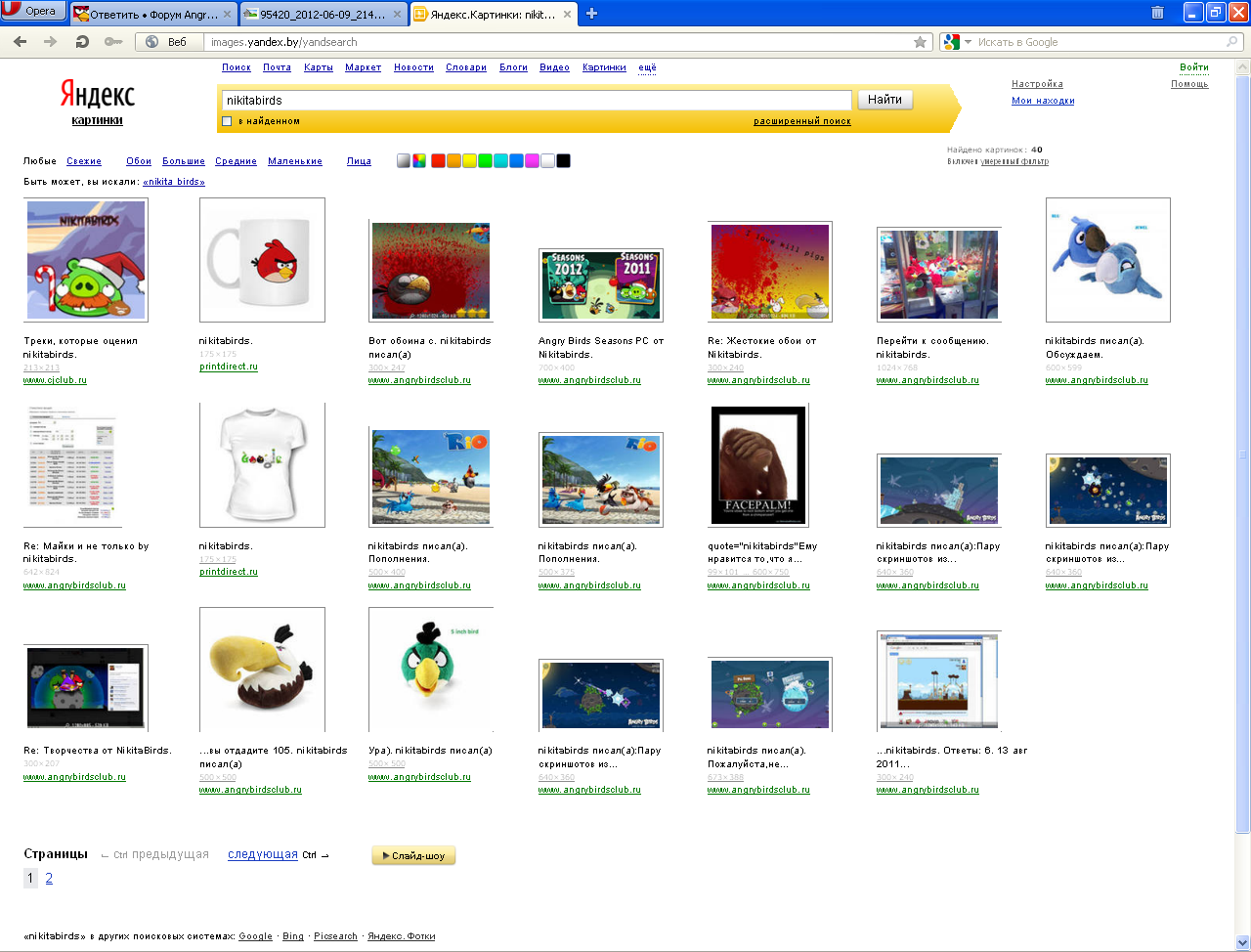Bookmark page with the star icon
The width and height of the screenshot is (1251, 952).
coord(920,42)
